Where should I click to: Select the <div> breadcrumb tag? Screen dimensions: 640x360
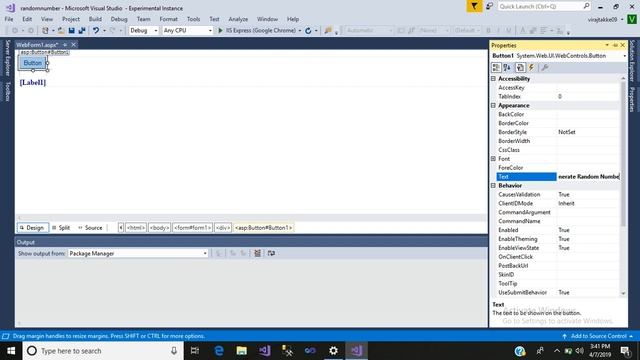223,228
